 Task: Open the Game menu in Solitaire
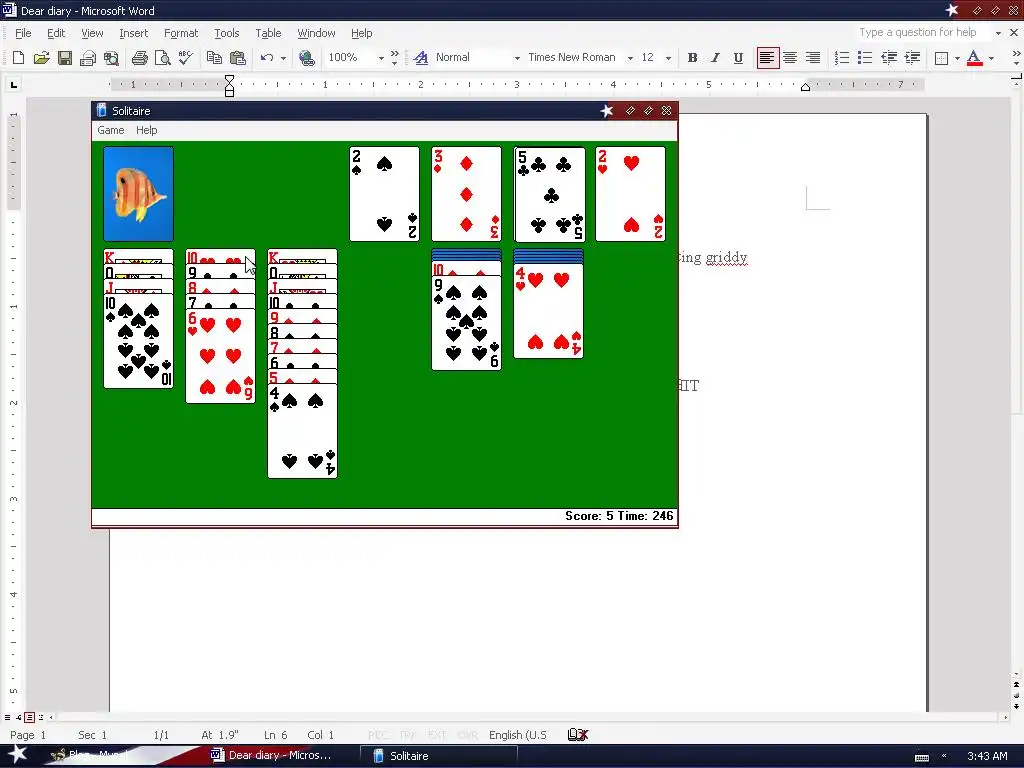pos(110,130)
